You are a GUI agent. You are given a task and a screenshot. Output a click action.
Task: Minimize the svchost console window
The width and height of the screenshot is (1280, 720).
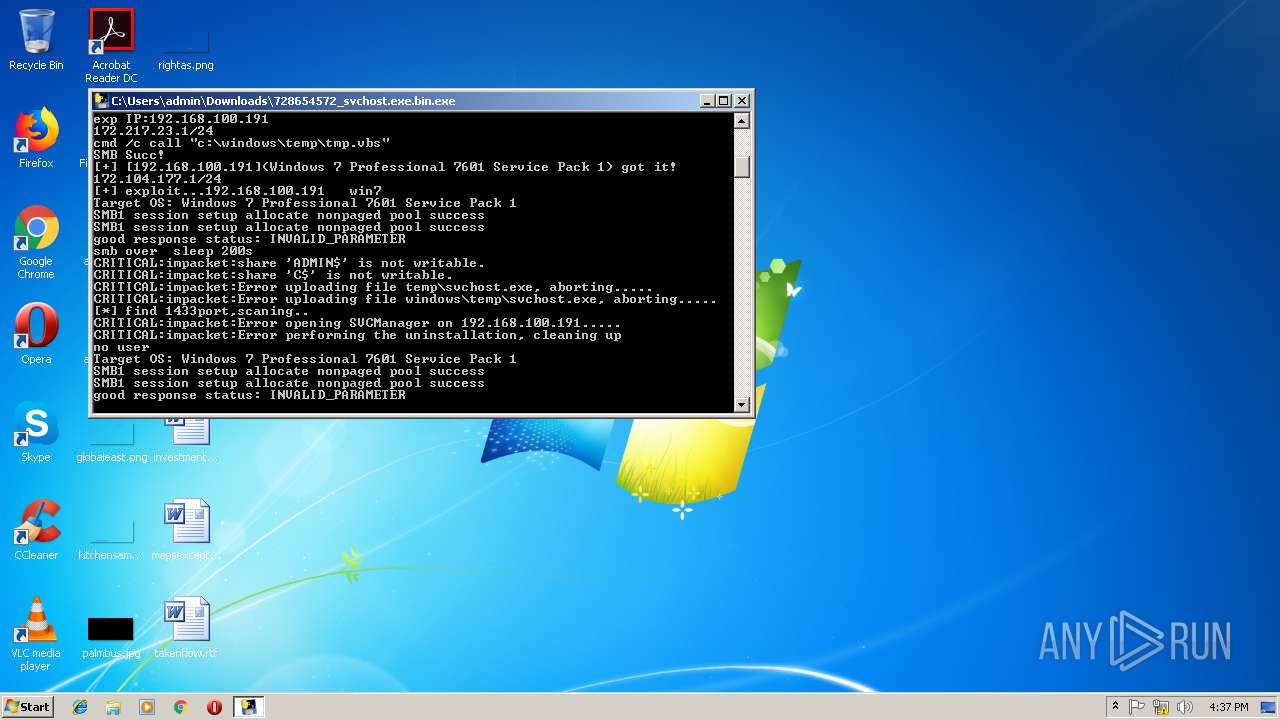click(707, 101)
